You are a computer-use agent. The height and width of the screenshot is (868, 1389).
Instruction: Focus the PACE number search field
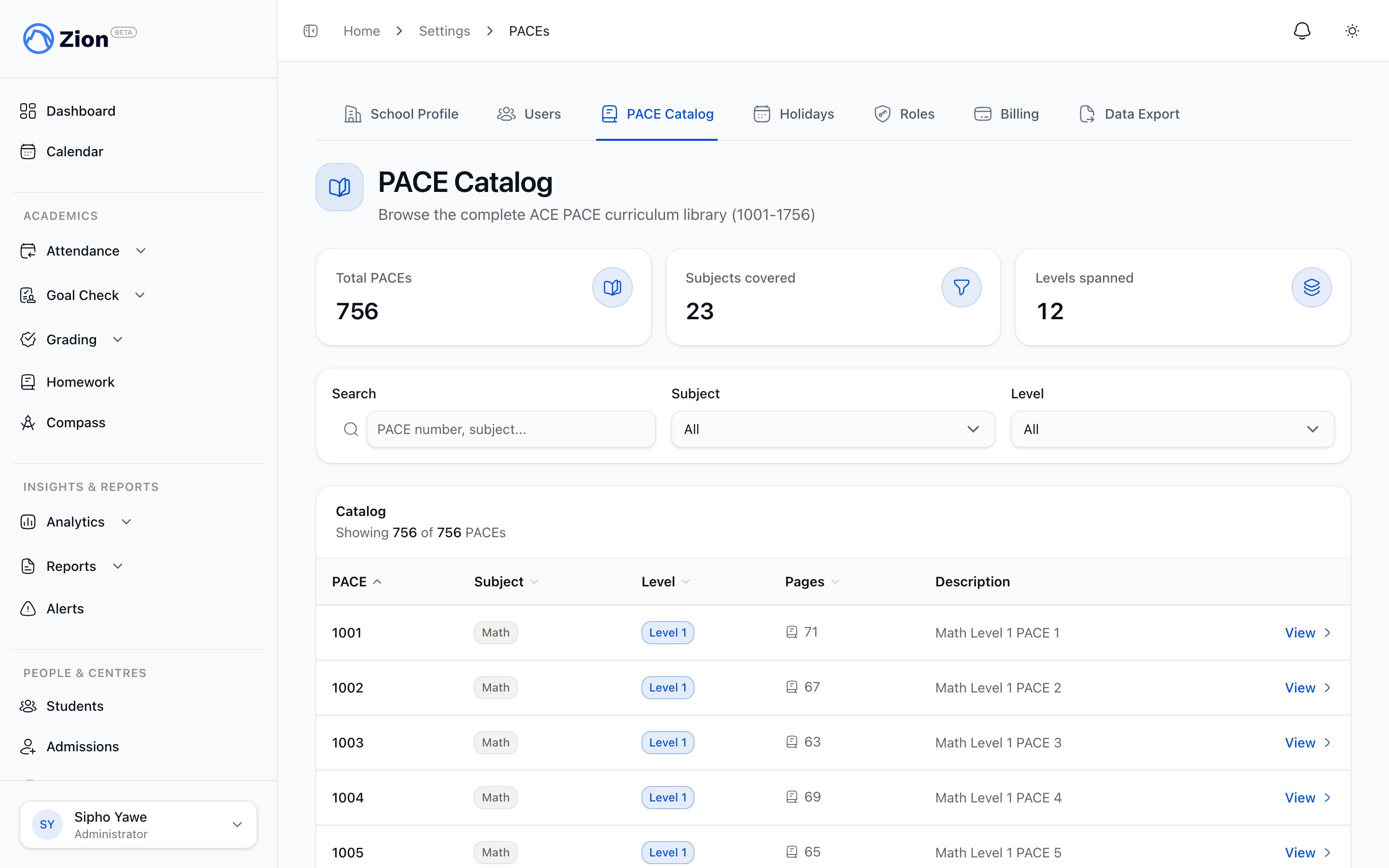(x=511, y=429)
